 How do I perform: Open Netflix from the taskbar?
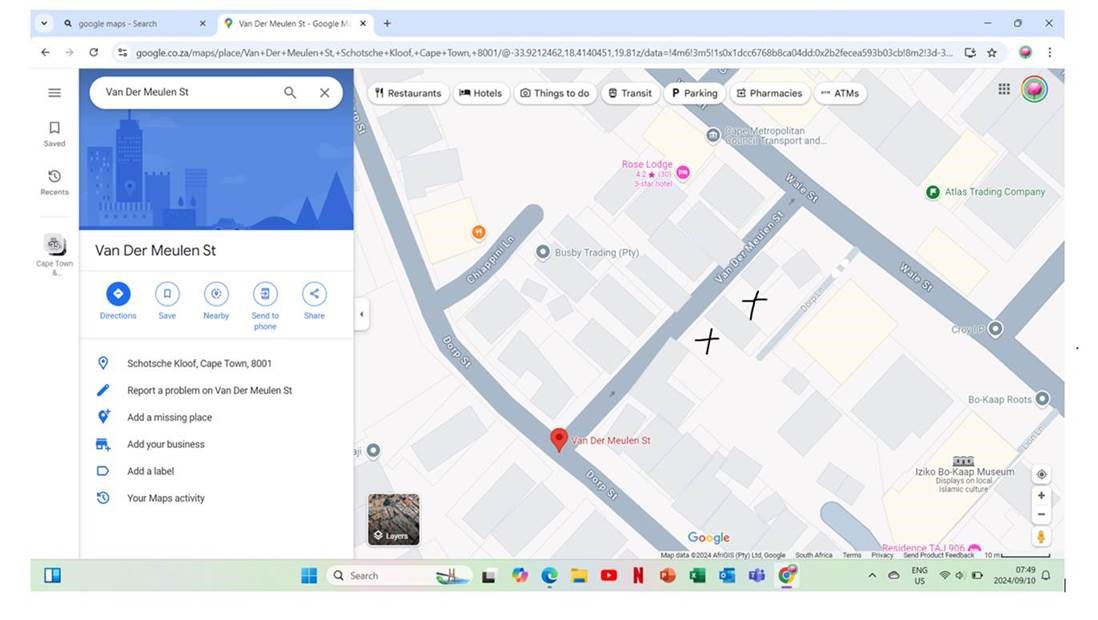638,575
